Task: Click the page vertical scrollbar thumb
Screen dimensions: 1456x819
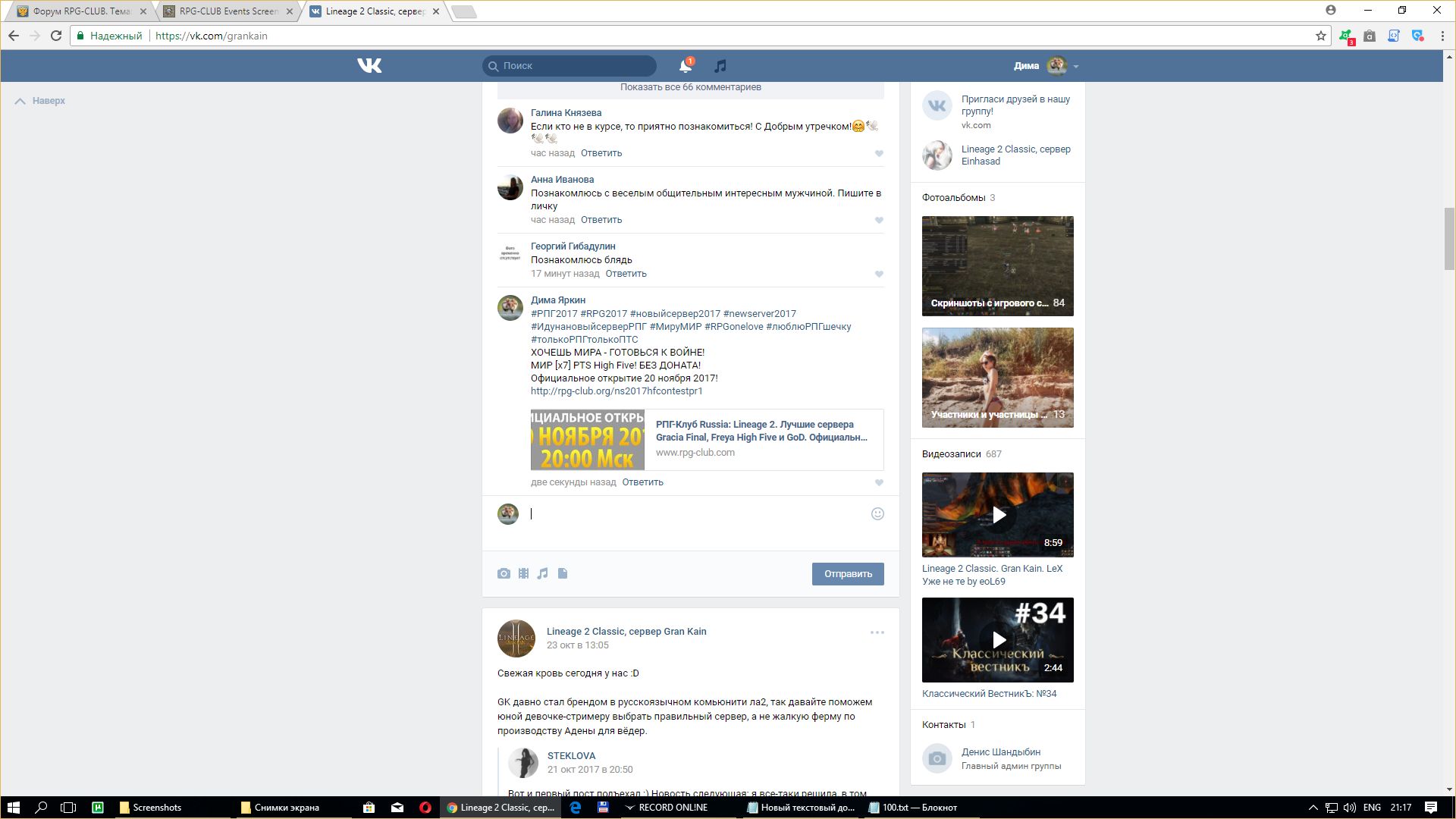Action: point(1449,238)
